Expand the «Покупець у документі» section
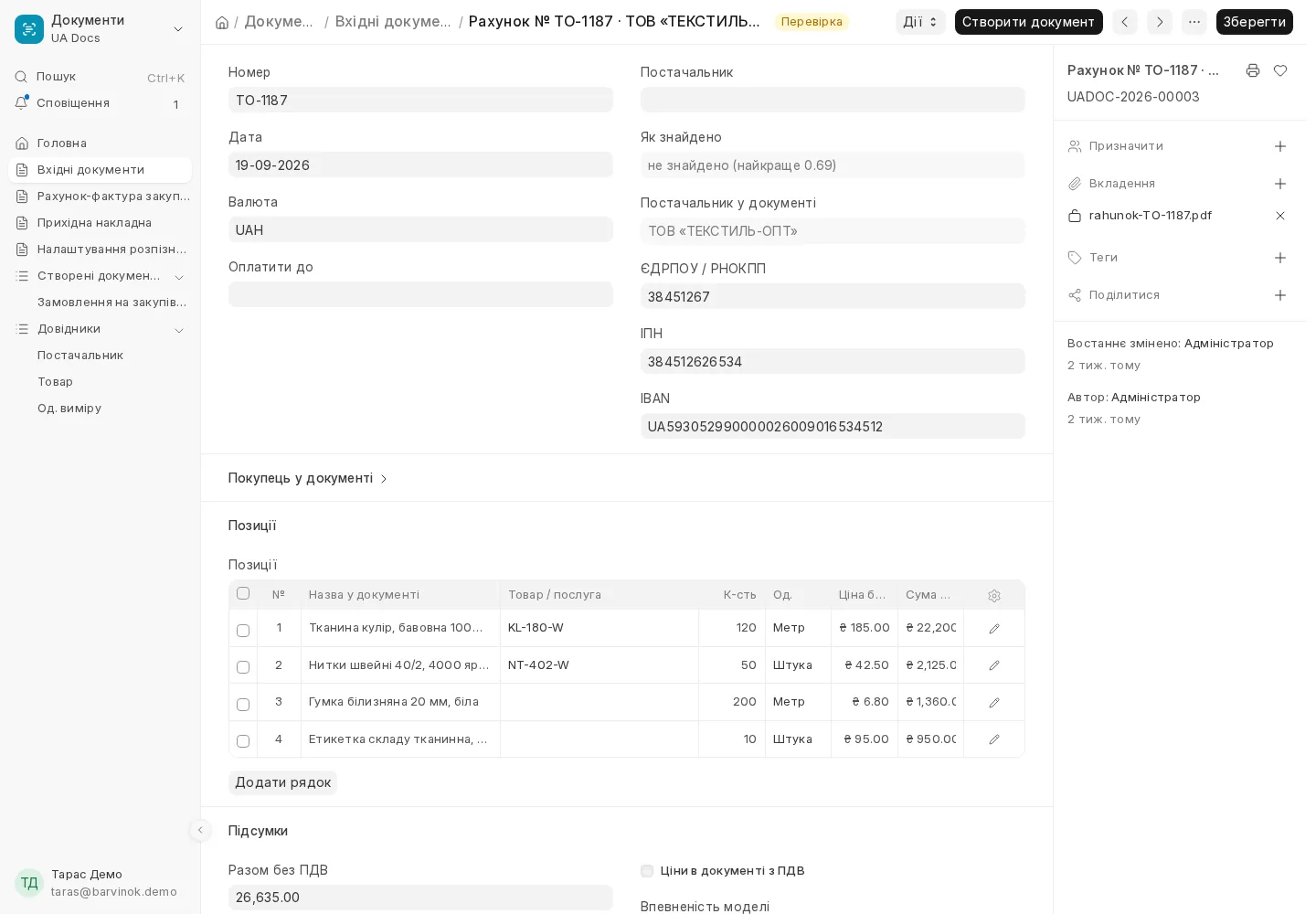The image size is (1316, 914). pos(308,478)
